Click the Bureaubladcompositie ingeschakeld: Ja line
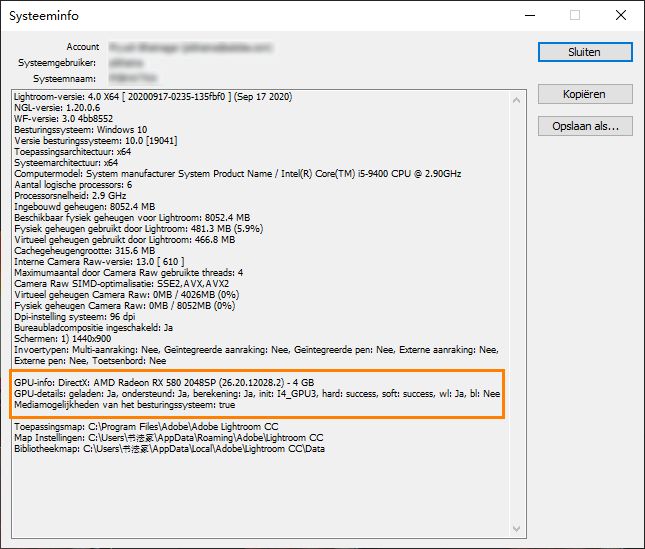645x549 pixels. (93, 328)
